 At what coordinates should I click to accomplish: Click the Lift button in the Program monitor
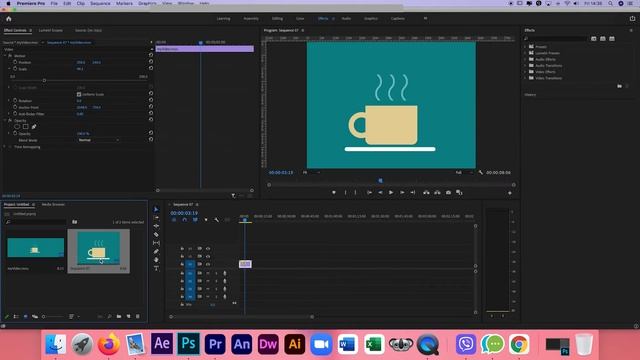coord(426,192)
